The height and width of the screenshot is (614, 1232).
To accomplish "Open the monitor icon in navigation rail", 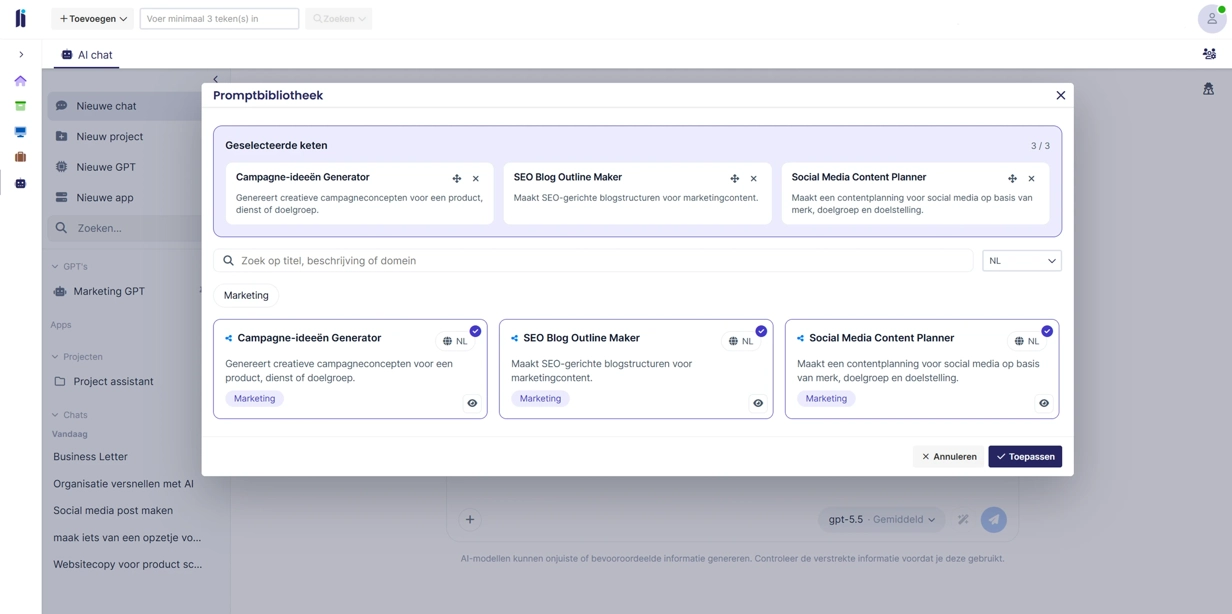I will [20, 132].
